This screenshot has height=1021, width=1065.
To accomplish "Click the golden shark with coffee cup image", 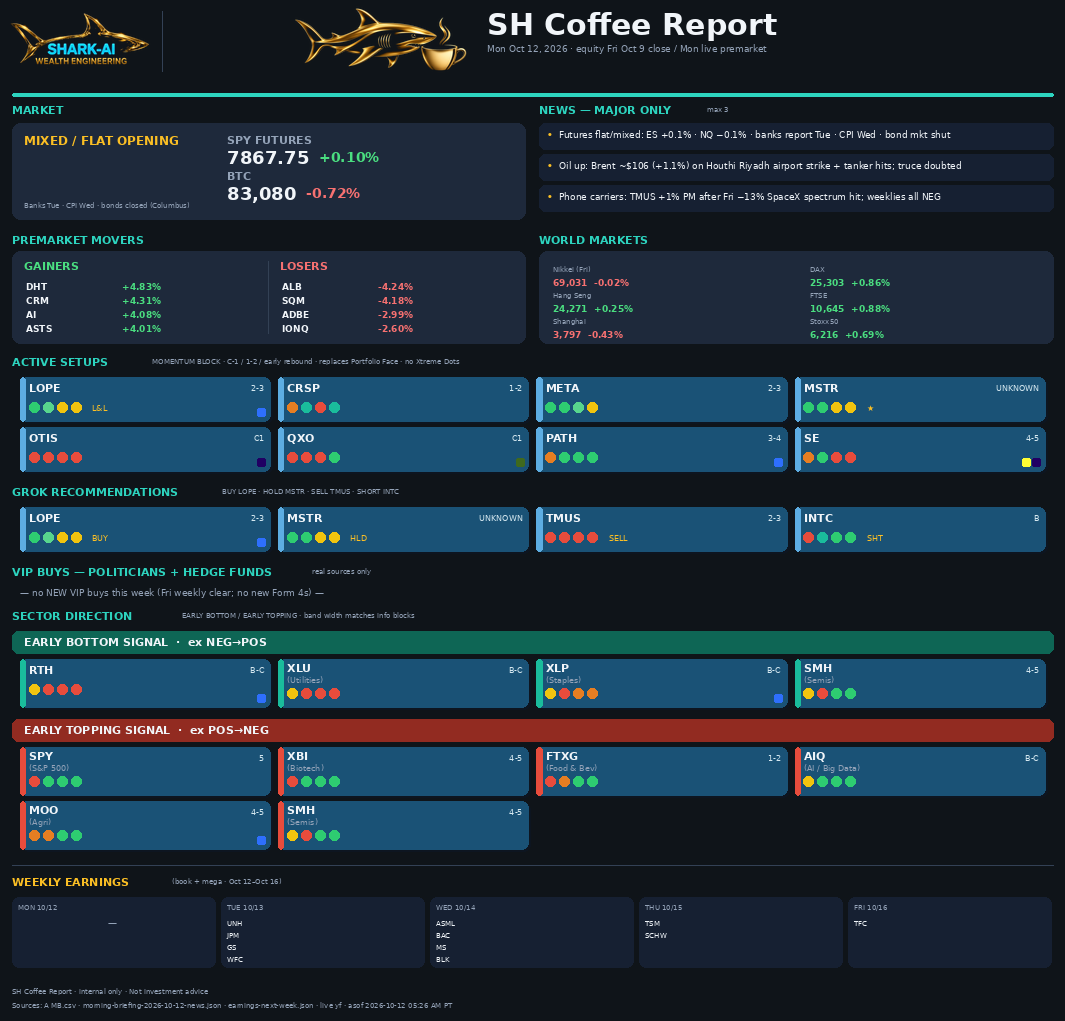I will 381,39.
